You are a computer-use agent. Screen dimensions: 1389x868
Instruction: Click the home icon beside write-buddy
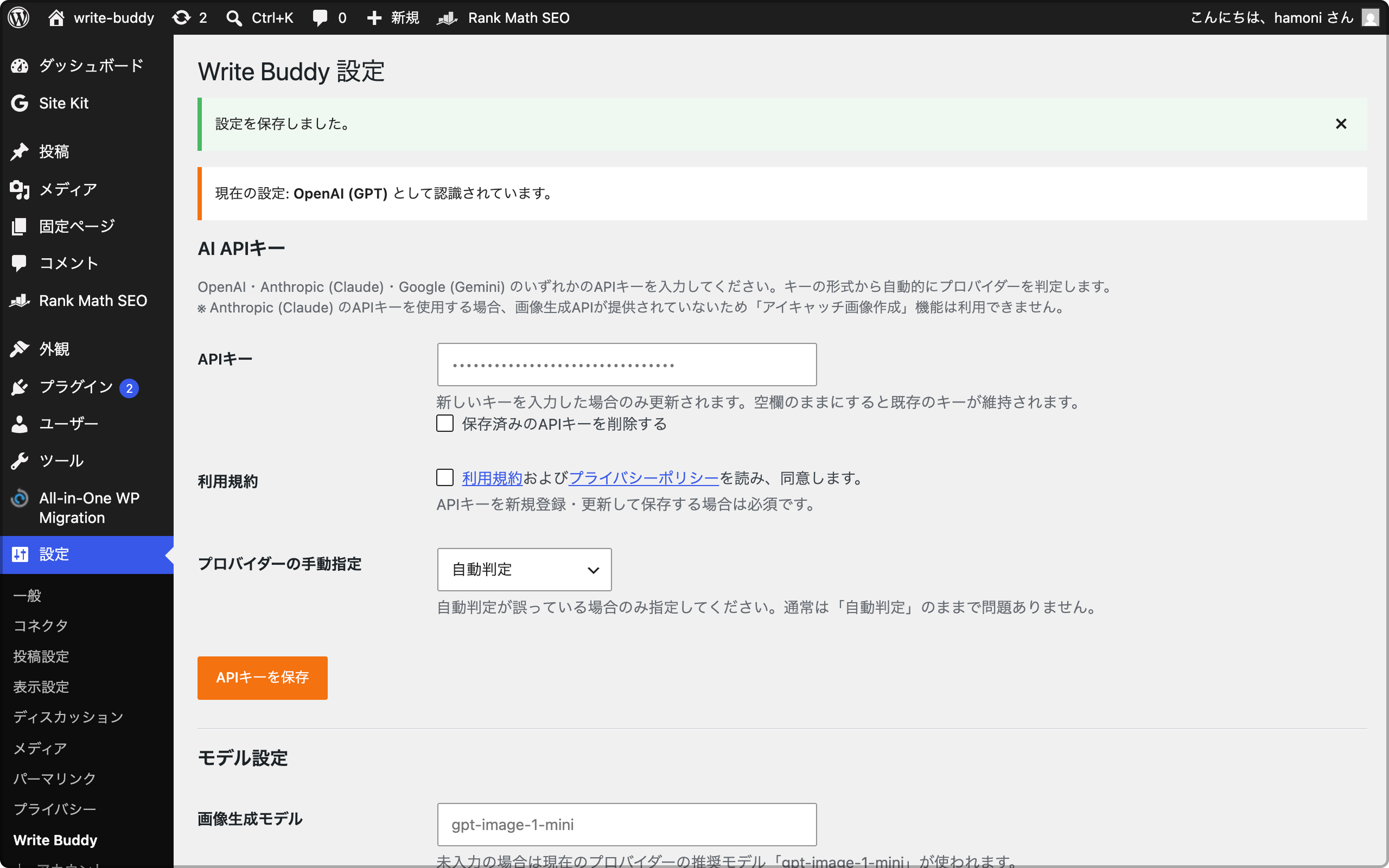click(x=56, y=17)
